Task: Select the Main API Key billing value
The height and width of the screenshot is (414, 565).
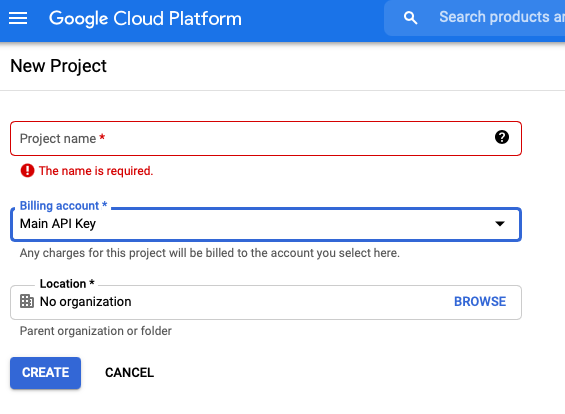Action: (58, 224)
